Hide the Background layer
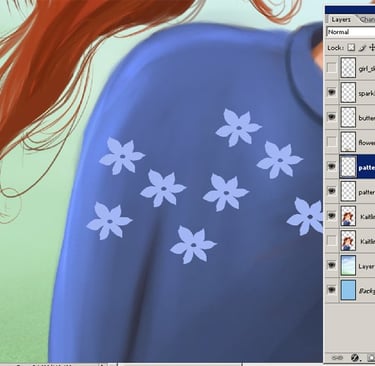This screenshot has height=366, width=375. pos(332,290)
